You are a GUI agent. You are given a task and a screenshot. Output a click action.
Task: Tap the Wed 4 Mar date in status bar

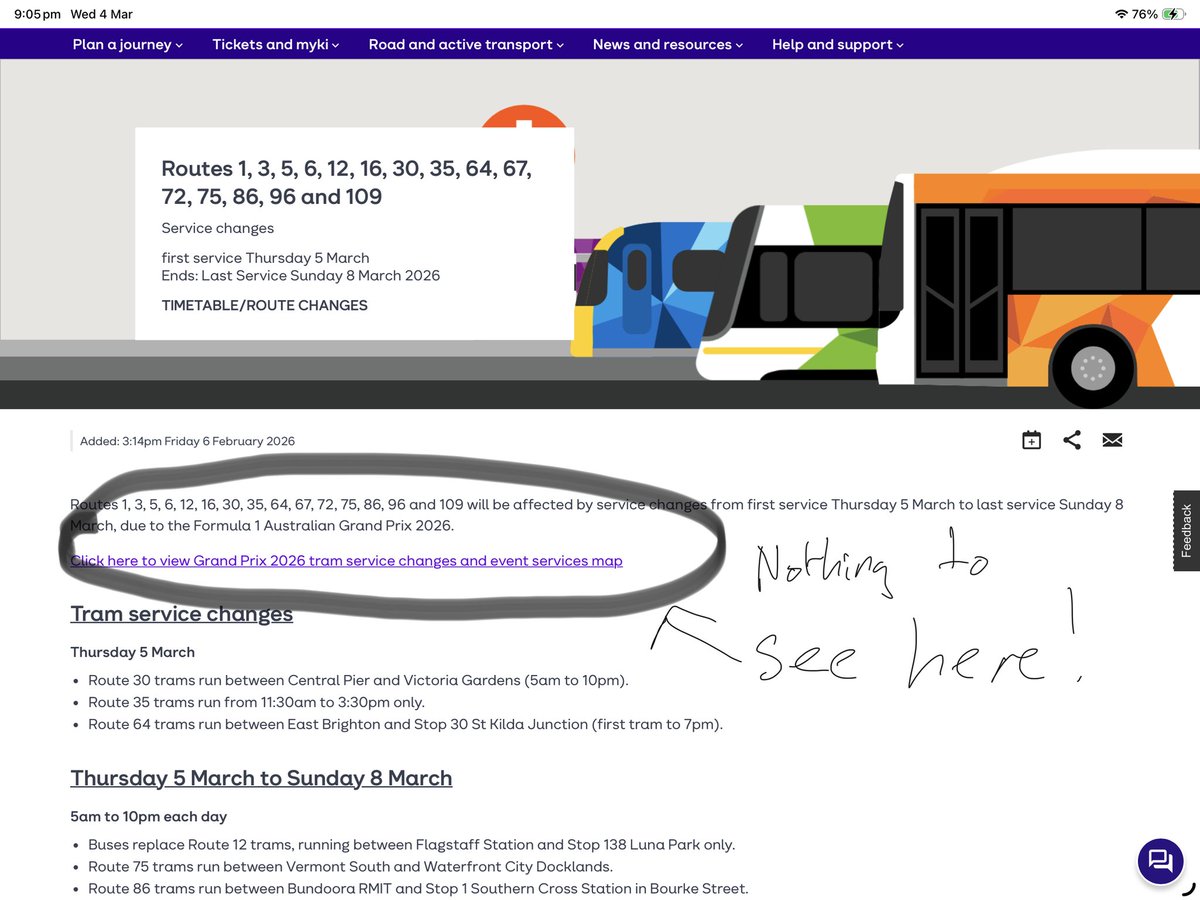[102, 14]
